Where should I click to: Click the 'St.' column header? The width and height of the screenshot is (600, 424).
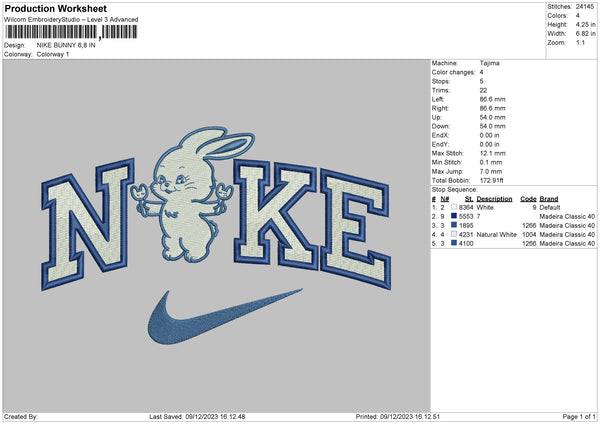point(469,199)
